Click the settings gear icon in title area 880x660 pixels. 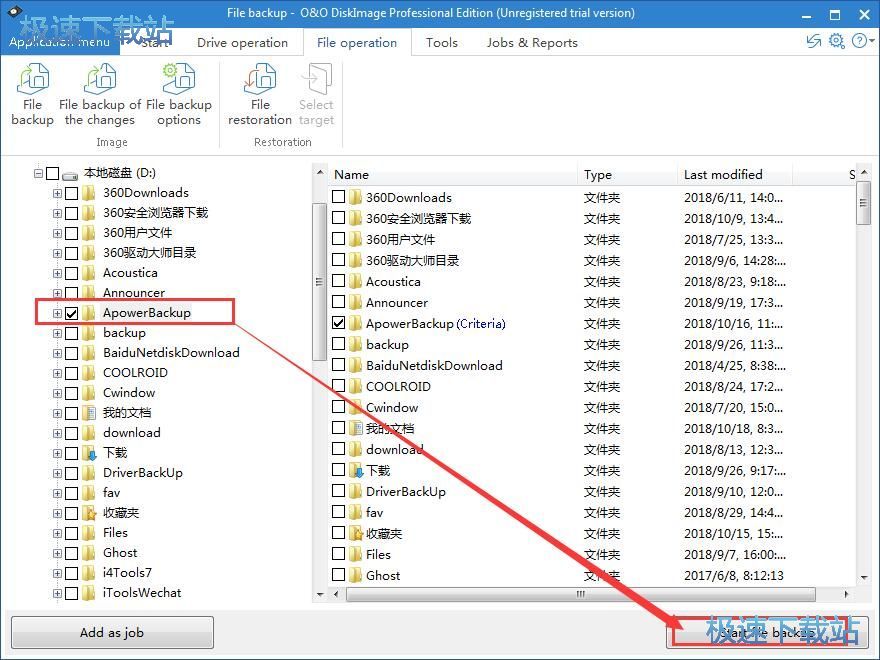click(x=836, y=41)
